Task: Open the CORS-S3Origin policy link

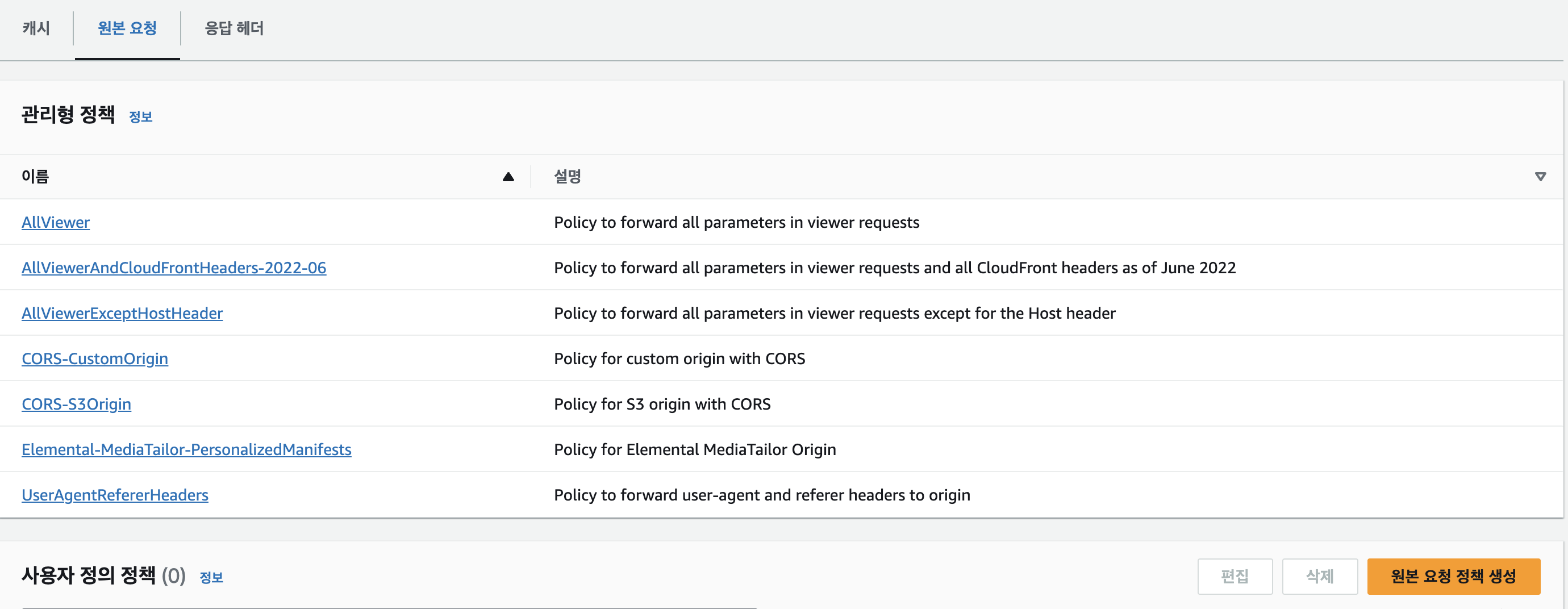Action: pos(76,404)
